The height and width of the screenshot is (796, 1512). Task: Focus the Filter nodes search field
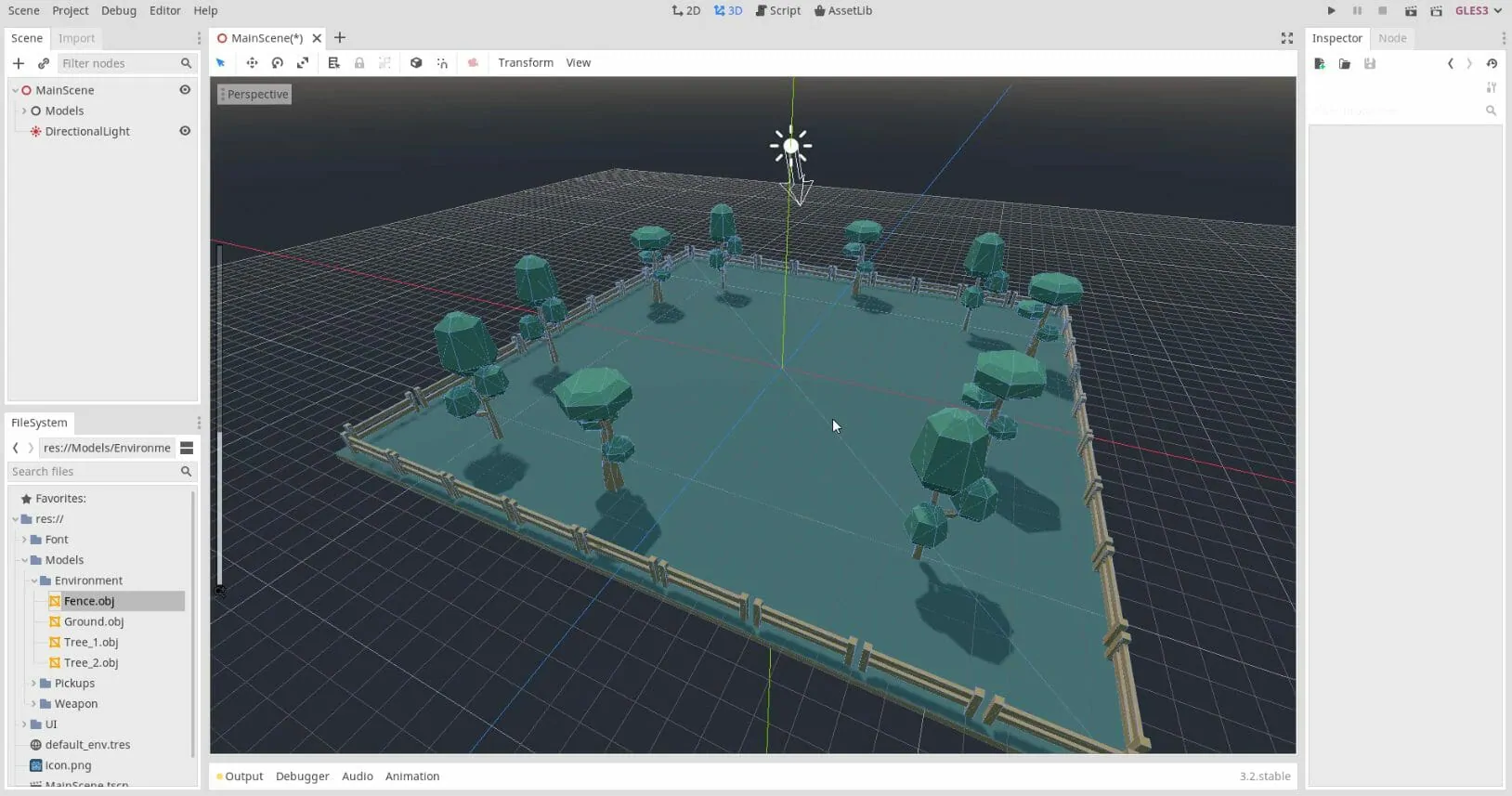(118, 63)
